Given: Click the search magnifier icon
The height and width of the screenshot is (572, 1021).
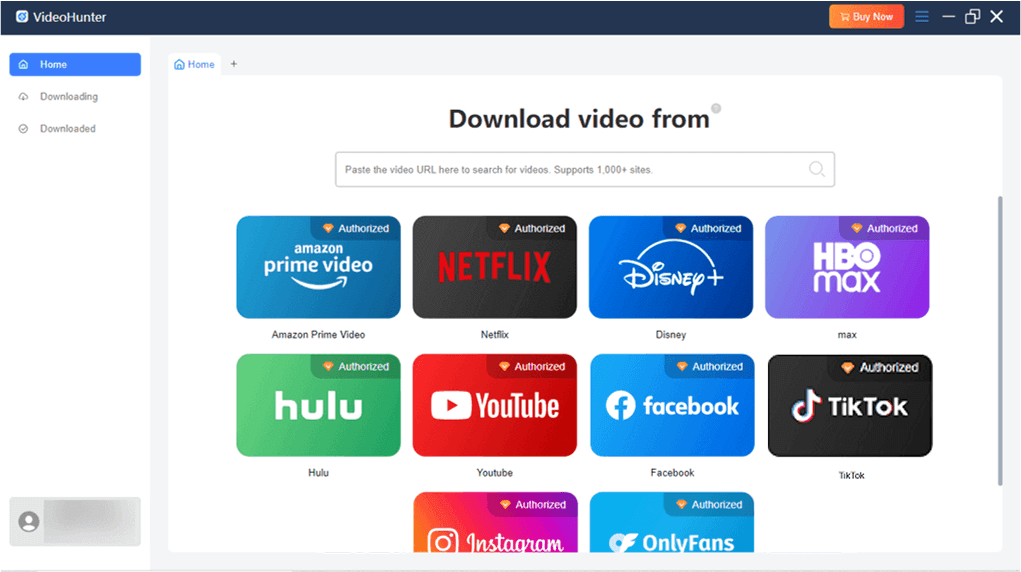Looking at the screenshot, I should pos(817,169).
